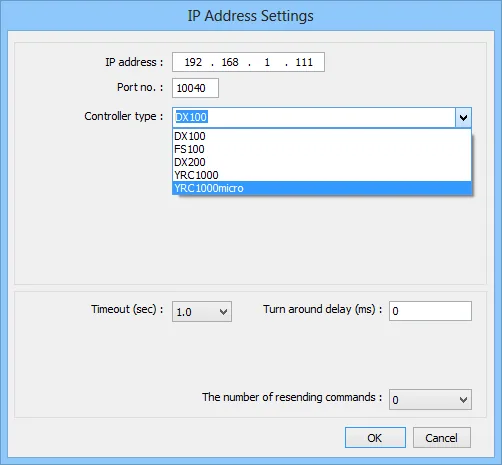The height and width of the screenshot is (465, 502).
Task: Select DX100 from the controller list
Action: [x=322, y=136]
